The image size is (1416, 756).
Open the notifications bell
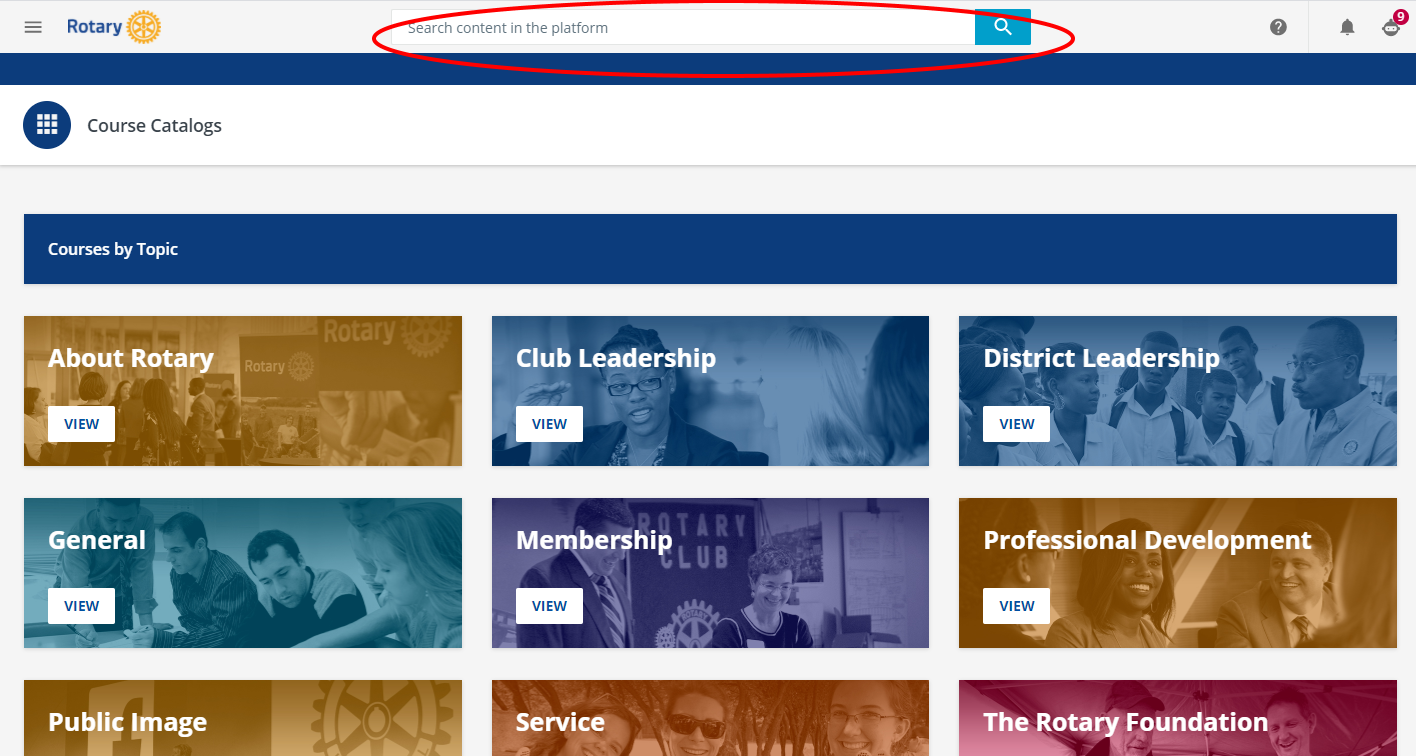point(1347,27)
